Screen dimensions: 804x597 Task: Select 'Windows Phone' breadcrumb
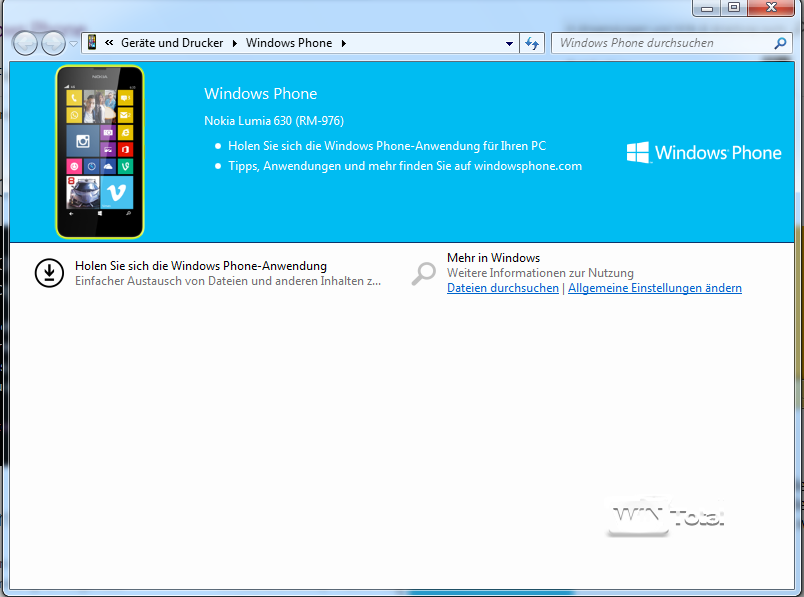coord(289,43)
